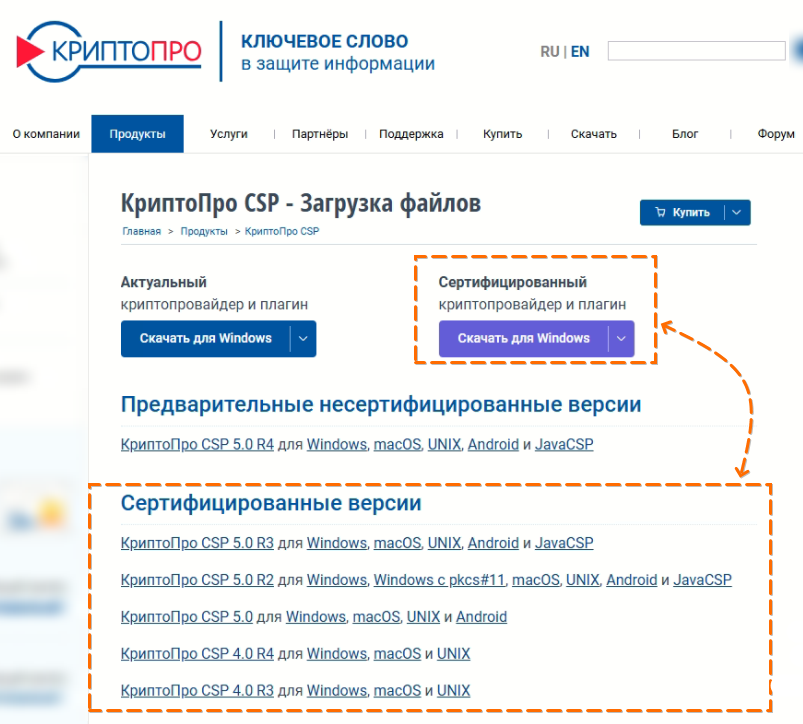Click the cart icon on Купить button
Viewport: 803px width, 724px height.
point(661,212)
